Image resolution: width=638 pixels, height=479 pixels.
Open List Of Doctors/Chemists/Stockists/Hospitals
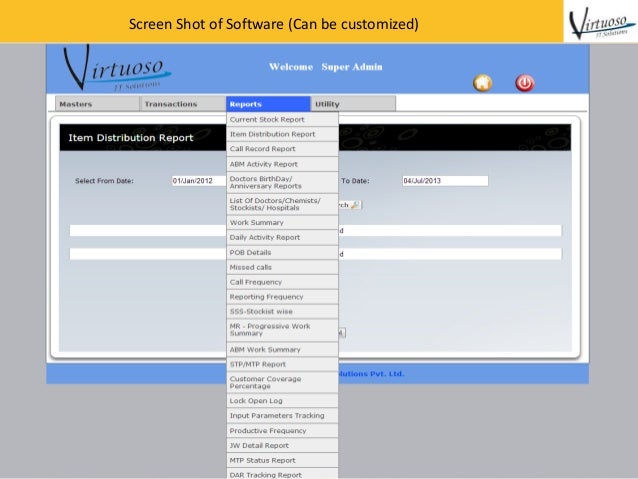coord(282,204)
